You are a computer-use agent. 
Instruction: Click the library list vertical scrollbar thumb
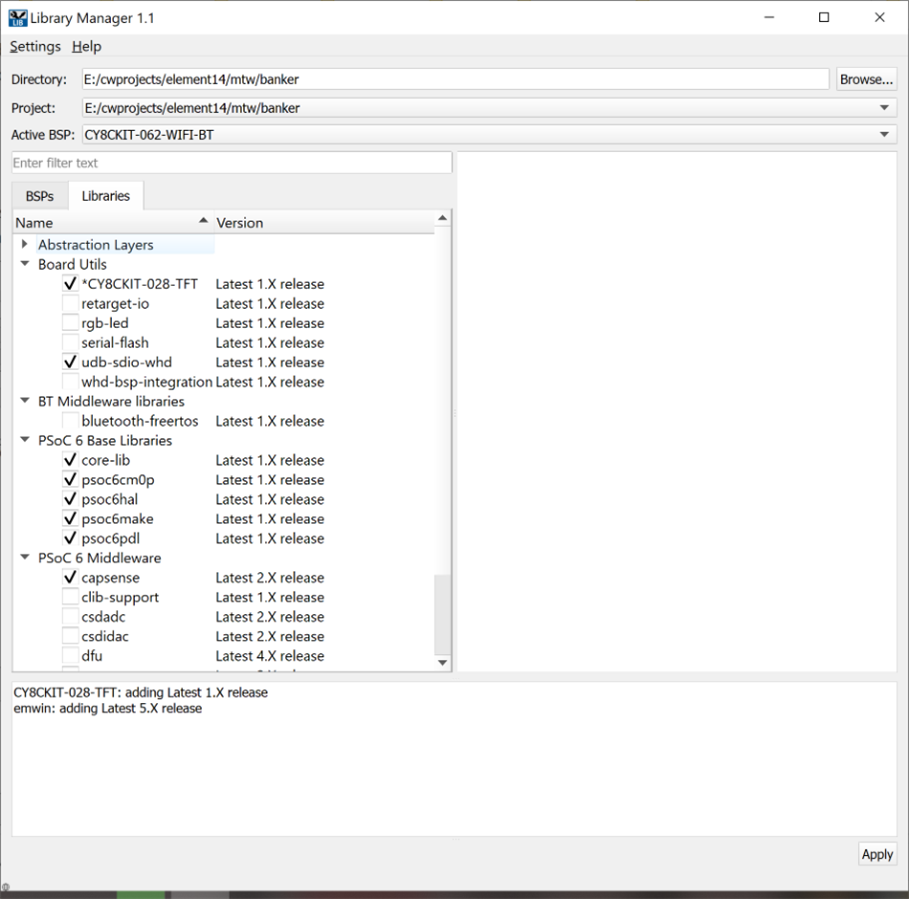[x=442, y=614]
